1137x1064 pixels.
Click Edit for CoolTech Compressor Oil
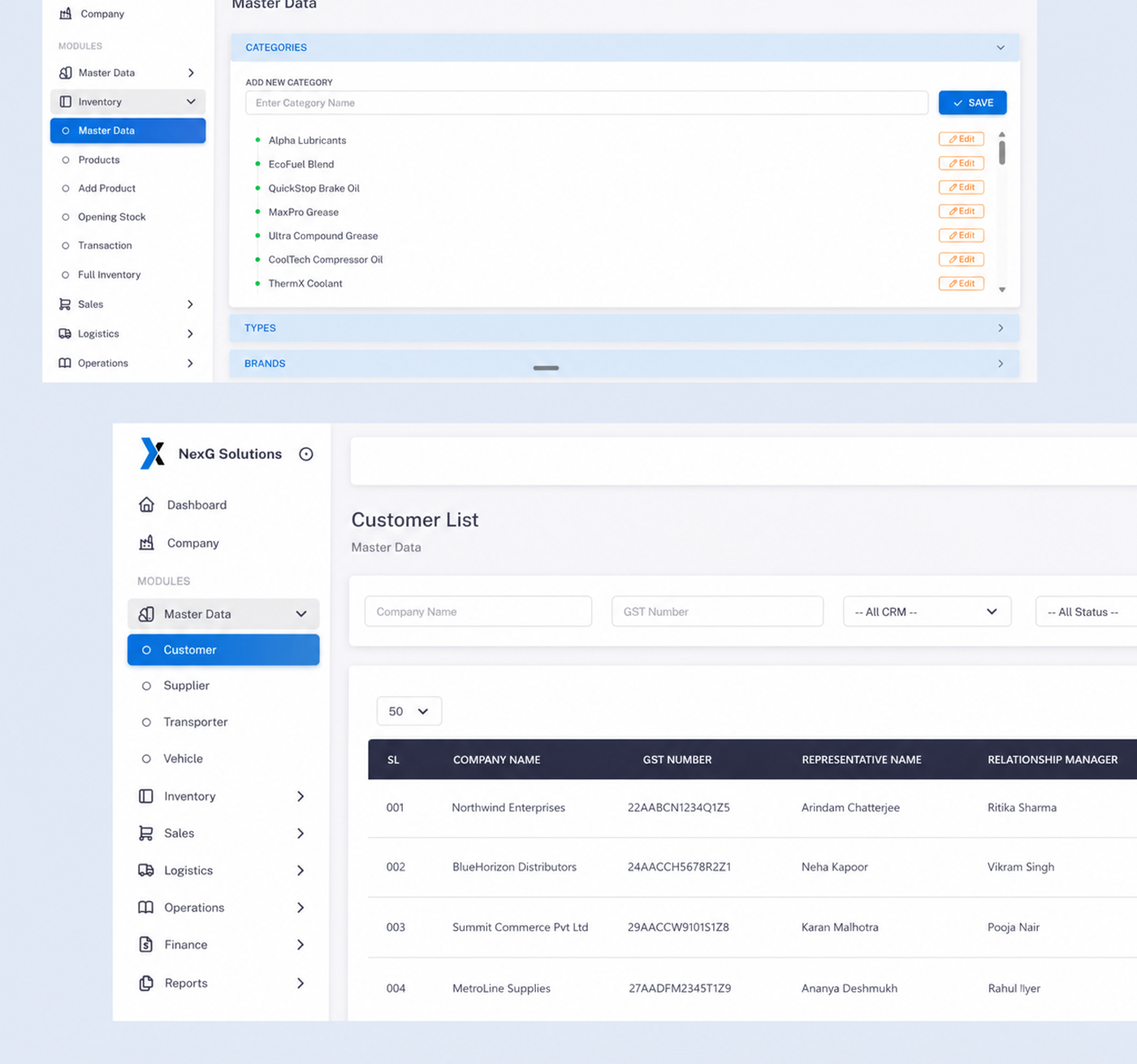click(x=962, y=259)
